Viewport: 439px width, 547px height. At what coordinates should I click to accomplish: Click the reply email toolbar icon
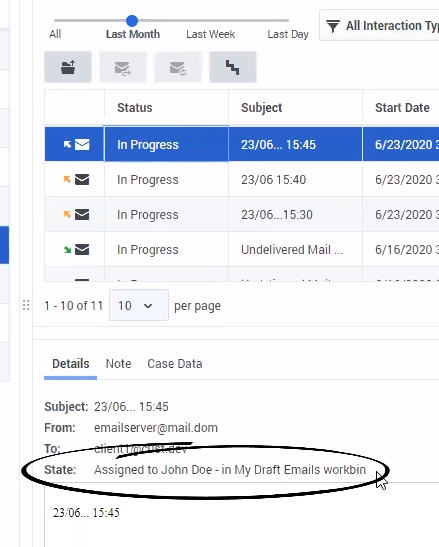123,67
